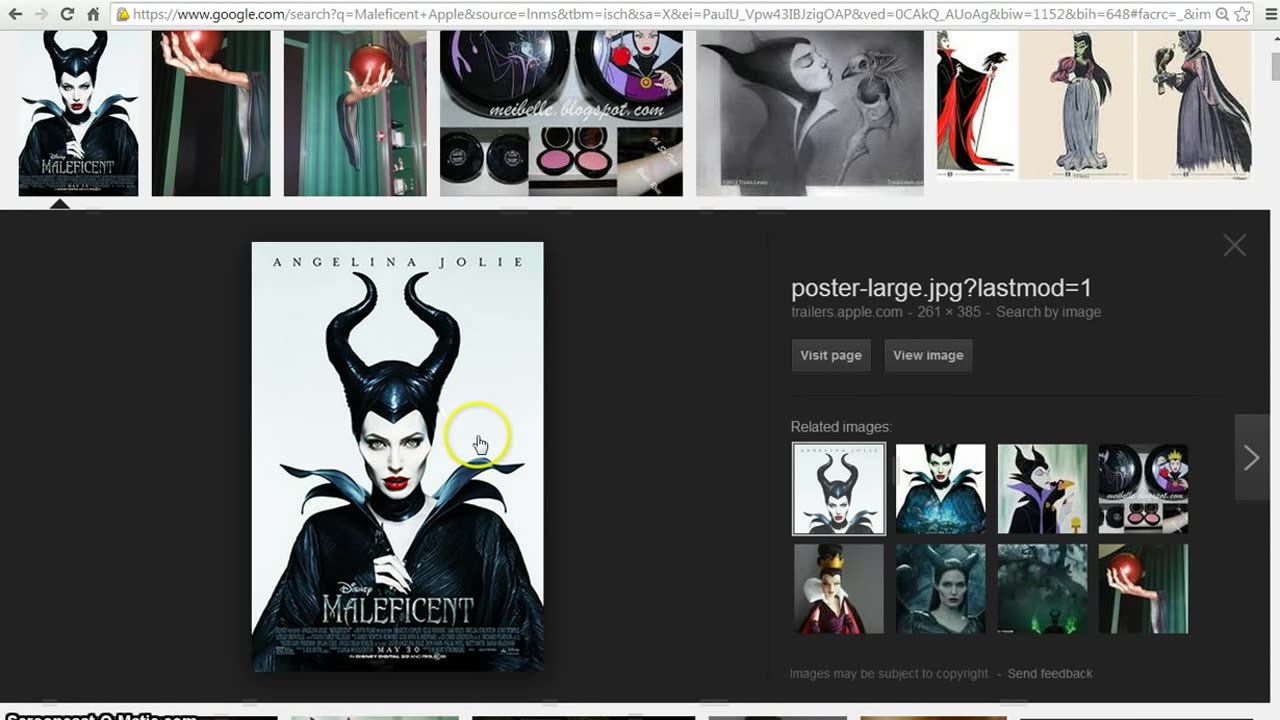Open the trailers.apple.com source link
Image resolution: width=1280 pixels, height=720 pixels.
click(847, 312)
